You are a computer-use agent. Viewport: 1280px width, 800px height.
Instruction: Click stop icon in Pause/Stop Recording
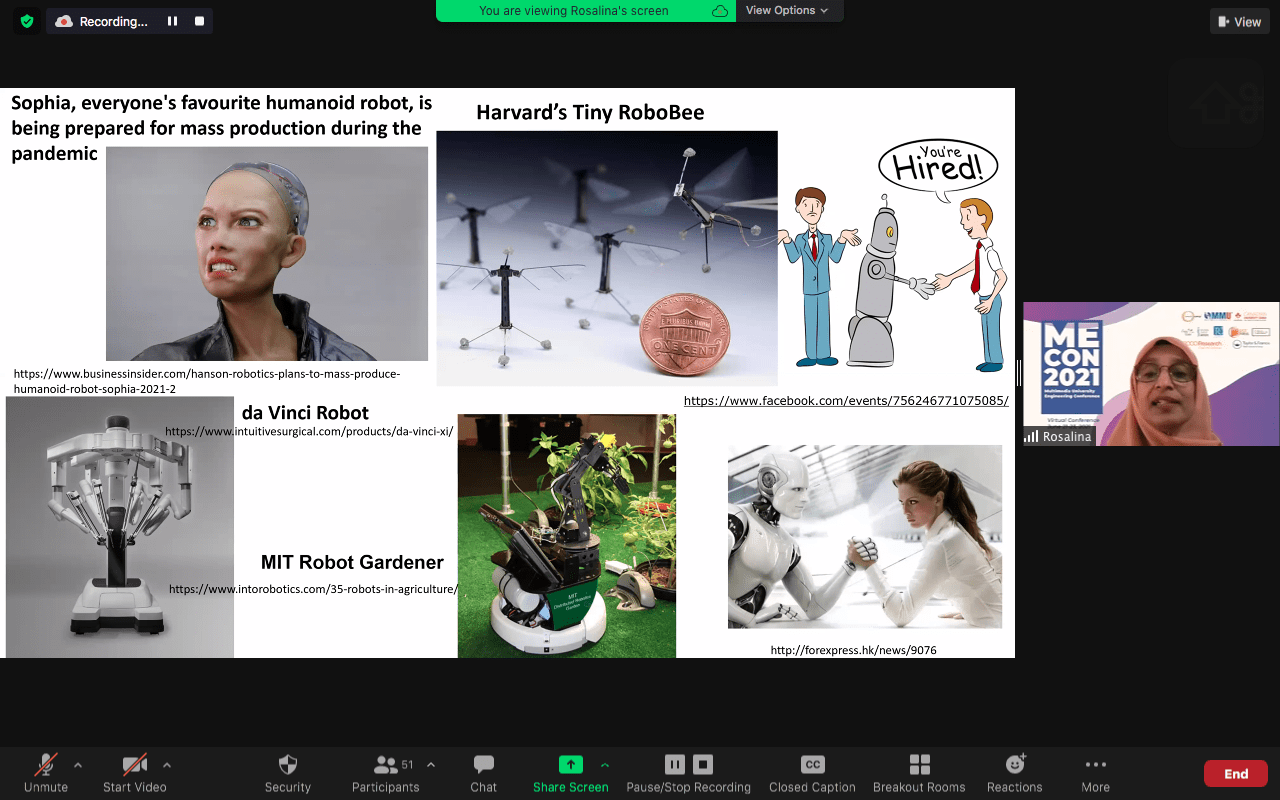pos(703,765)
